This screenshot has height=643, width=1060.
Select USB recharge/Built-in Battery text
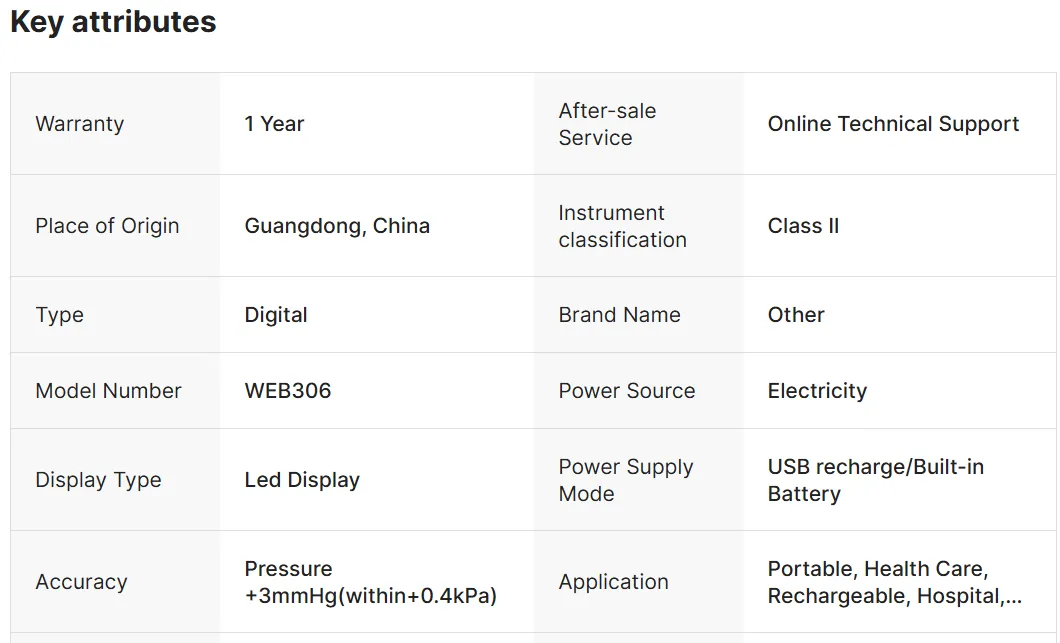[x=875, y=480]
